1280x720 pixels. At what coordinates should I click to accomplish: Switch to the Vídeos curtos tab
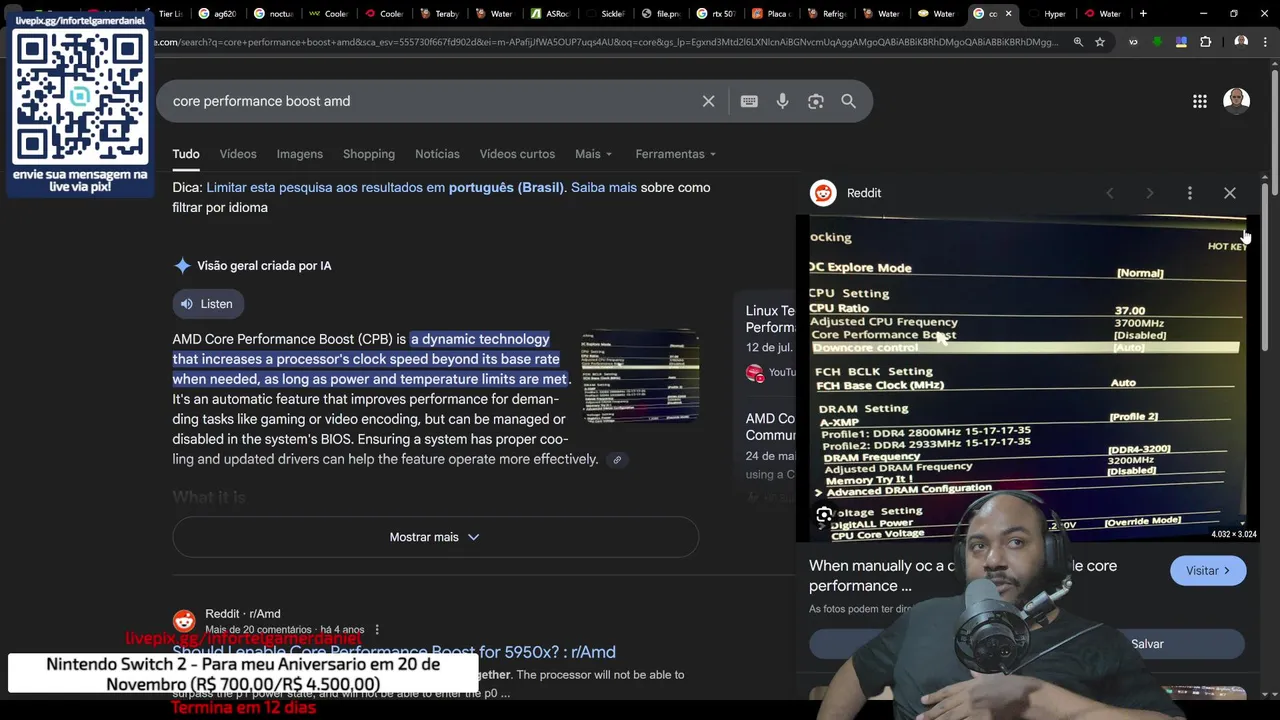pos(517,154)
